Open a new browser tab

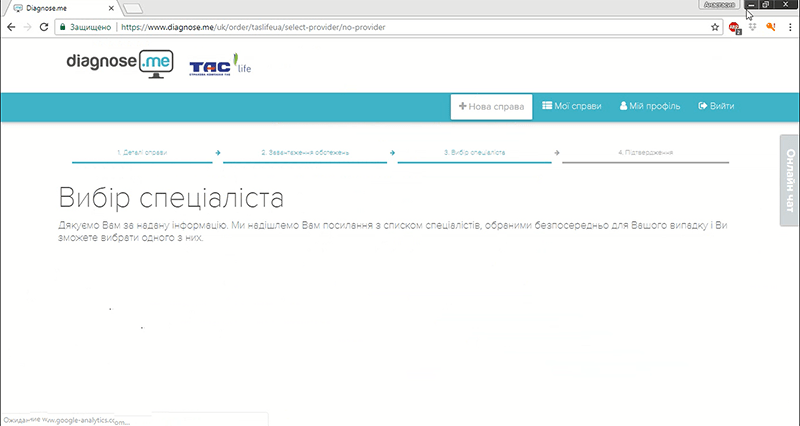tap(133, 8)
